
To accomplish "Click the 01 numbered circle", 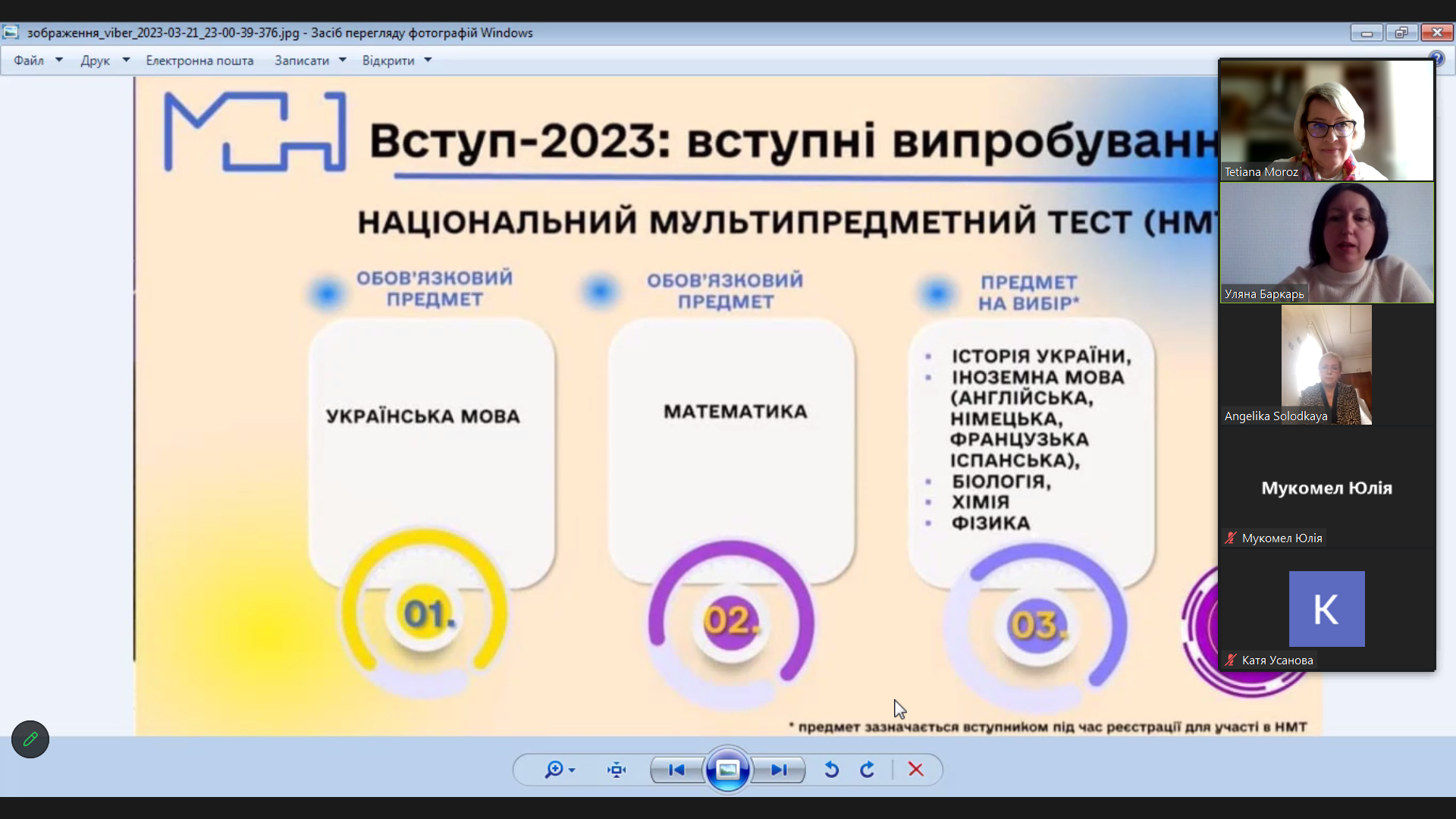I will pos(425,613).
